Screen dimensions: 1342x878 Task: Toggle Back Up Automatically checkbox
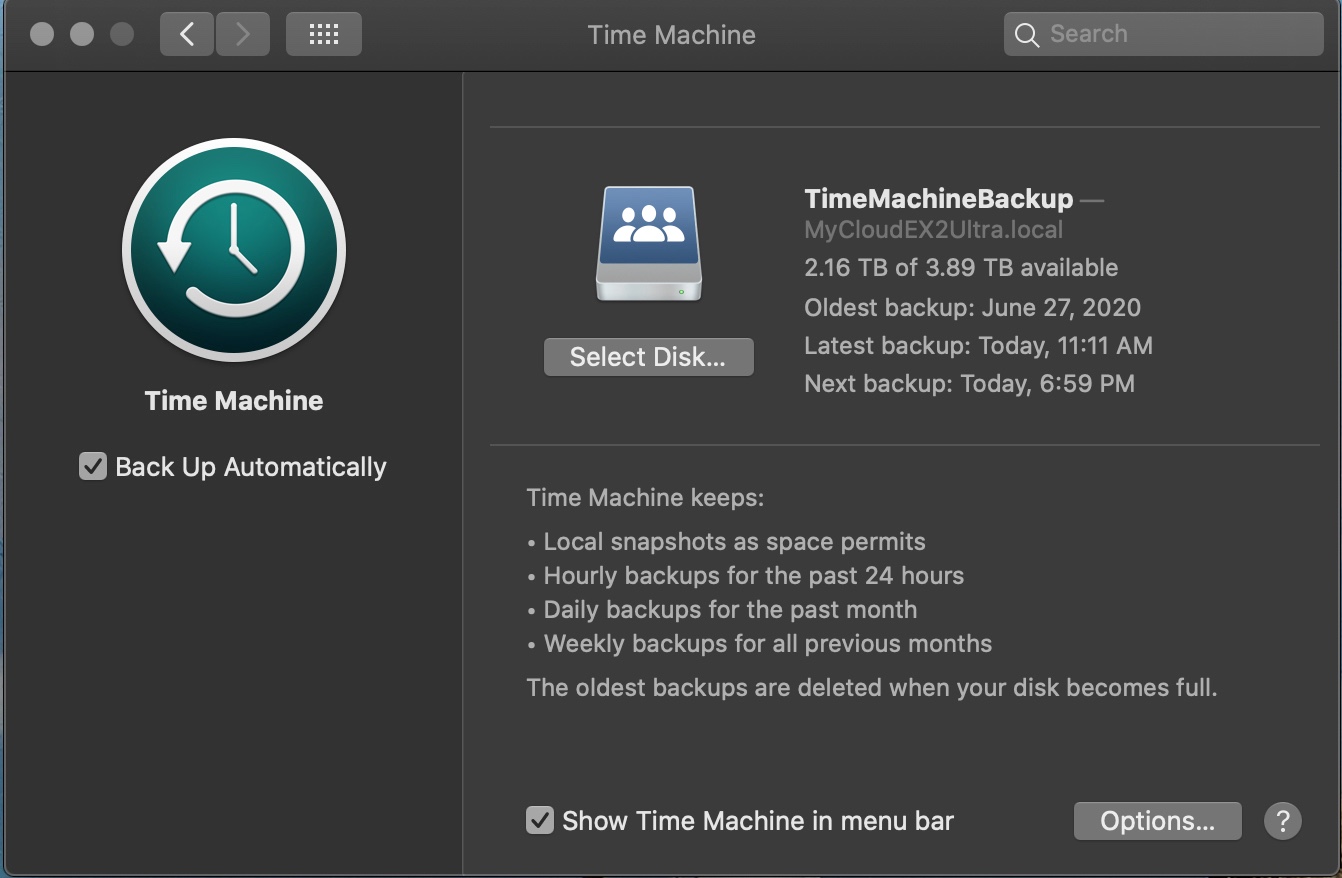[93, 466]
